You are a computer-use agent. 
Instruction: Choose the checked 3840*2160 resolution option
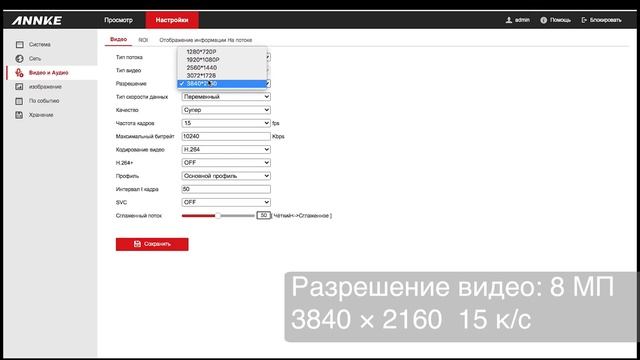pyautogui.click(x=222, y=84)
